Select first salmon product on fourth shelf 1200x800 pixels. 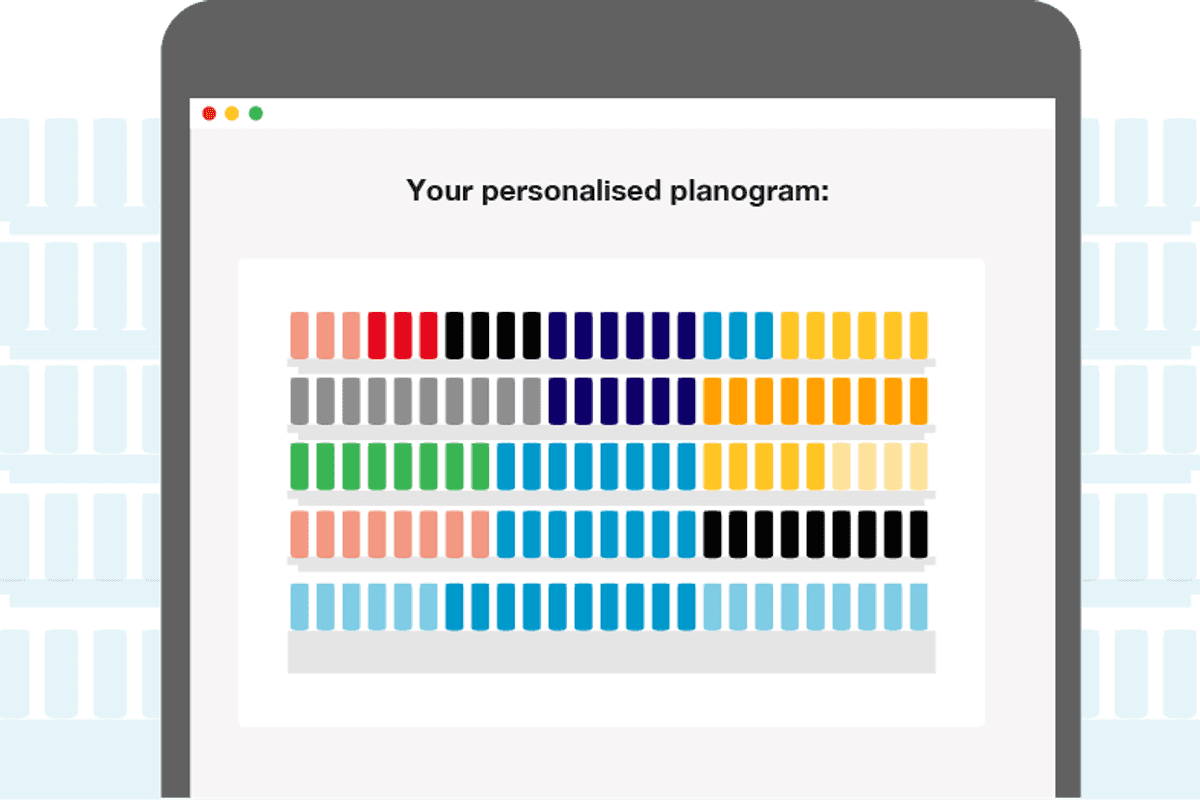pos(300,534)
